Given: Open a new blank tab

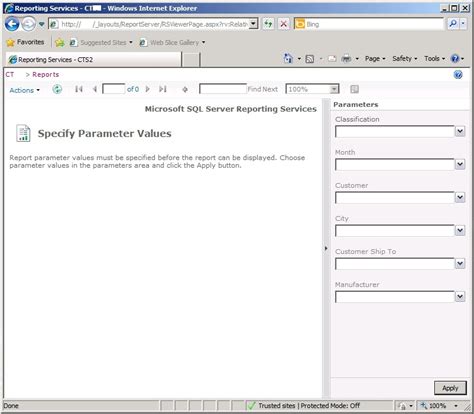Looking at the screenshot, I should click(191, 60).
